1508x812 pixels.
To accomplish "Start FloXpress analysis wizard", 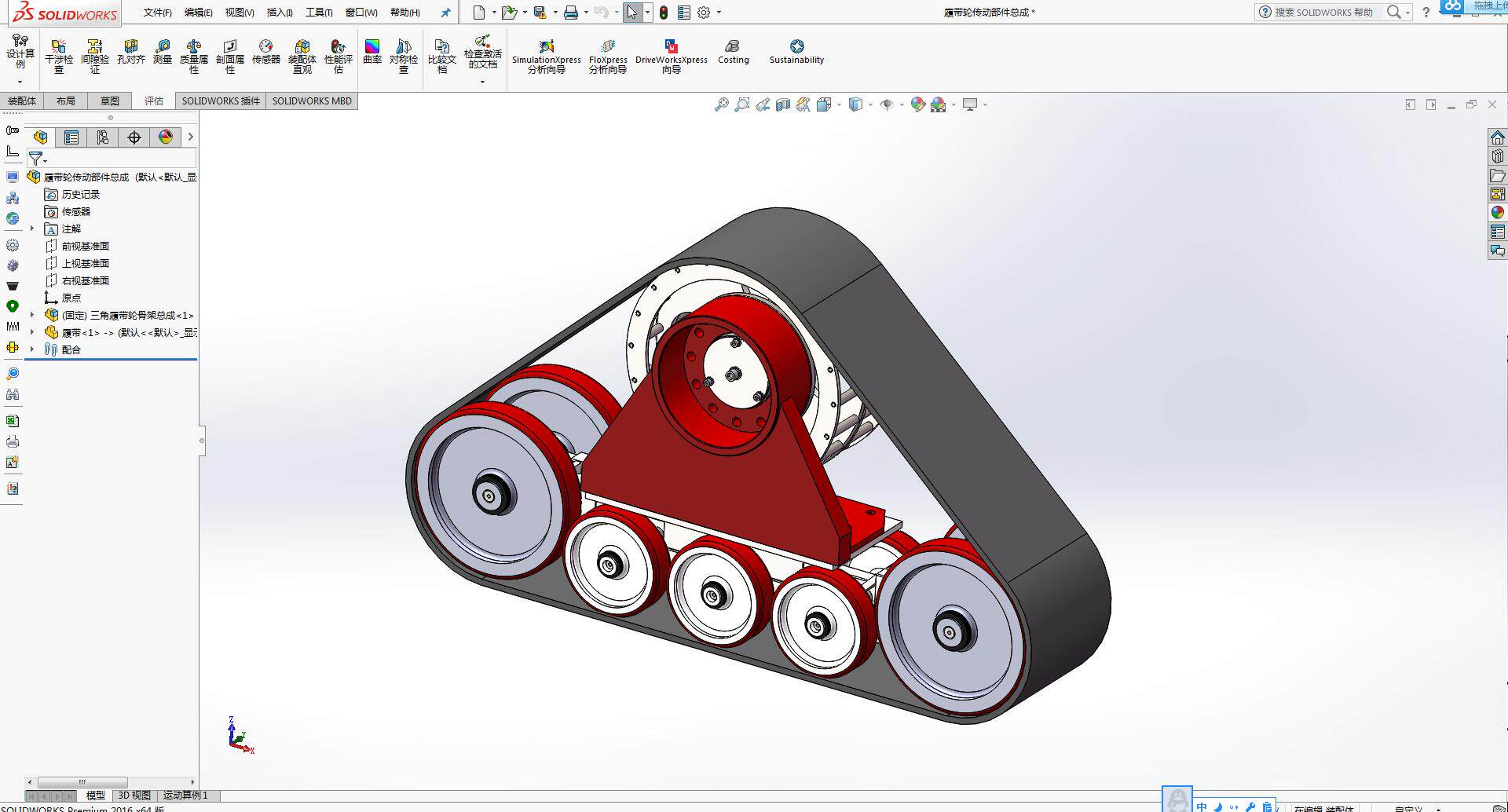I will pos(608,56).
